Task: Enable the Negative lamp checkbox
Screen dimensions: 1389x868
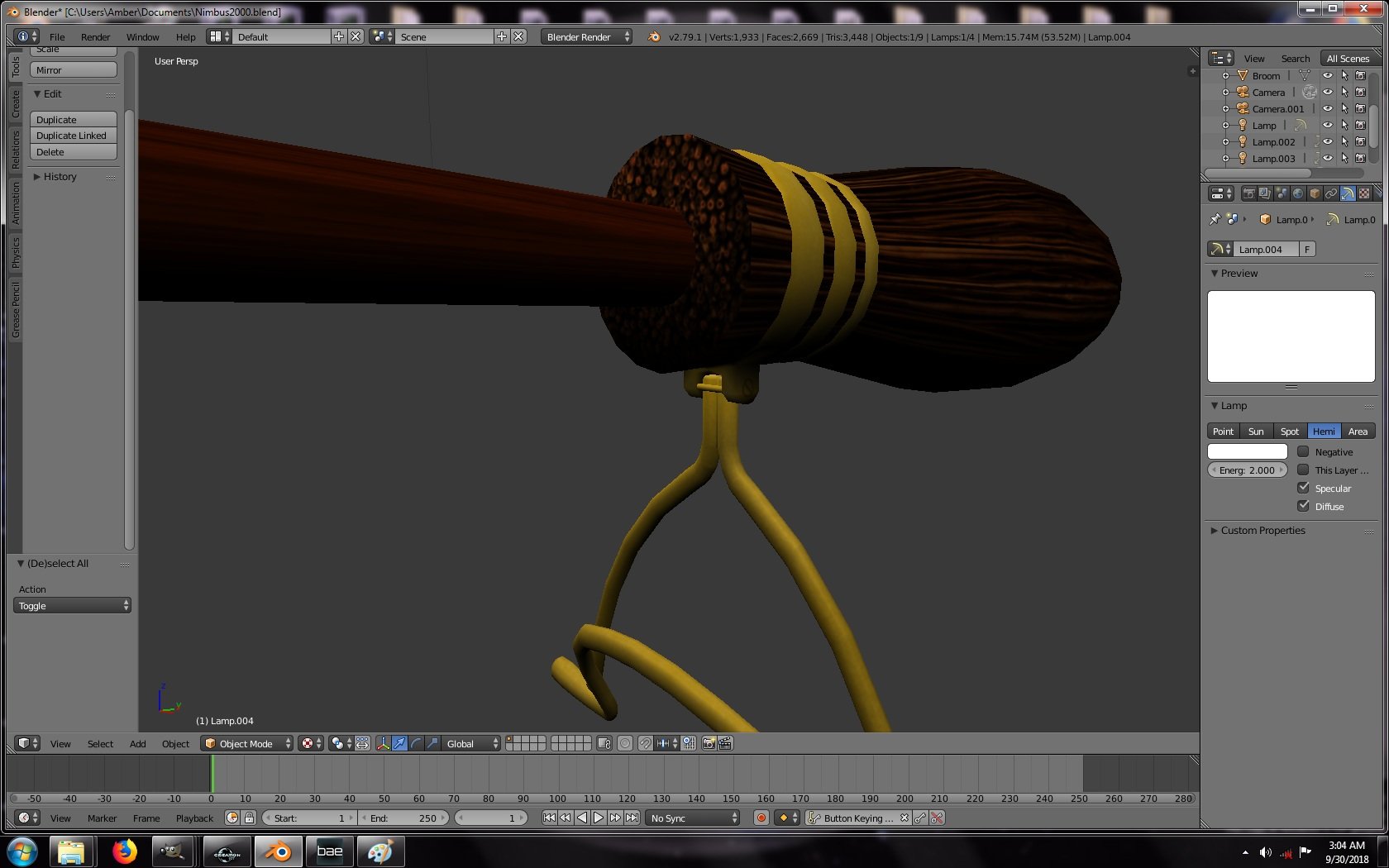Action: click(1303, 451)
